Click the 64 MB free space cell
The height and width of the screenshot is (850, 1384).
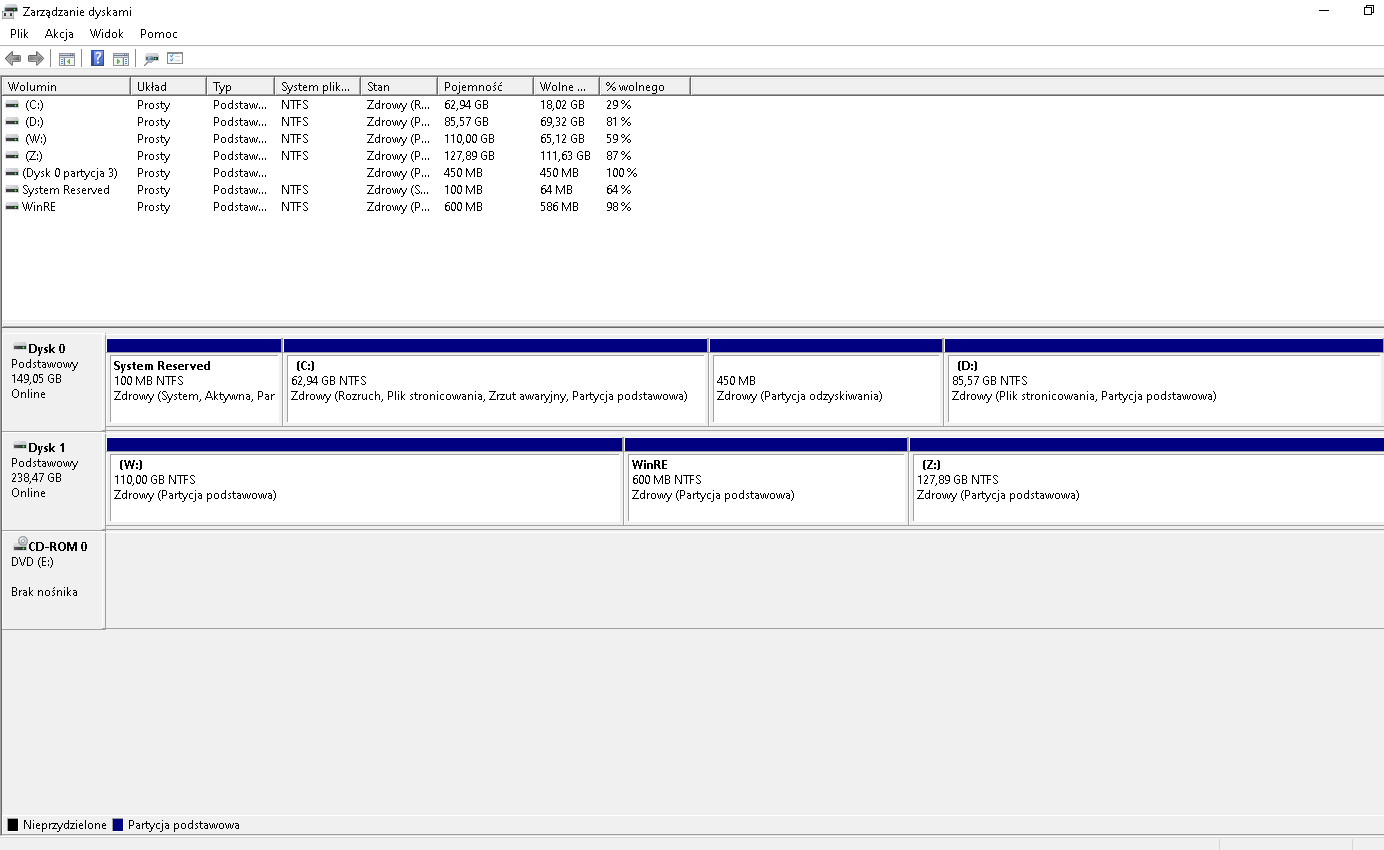coord(556,190)
